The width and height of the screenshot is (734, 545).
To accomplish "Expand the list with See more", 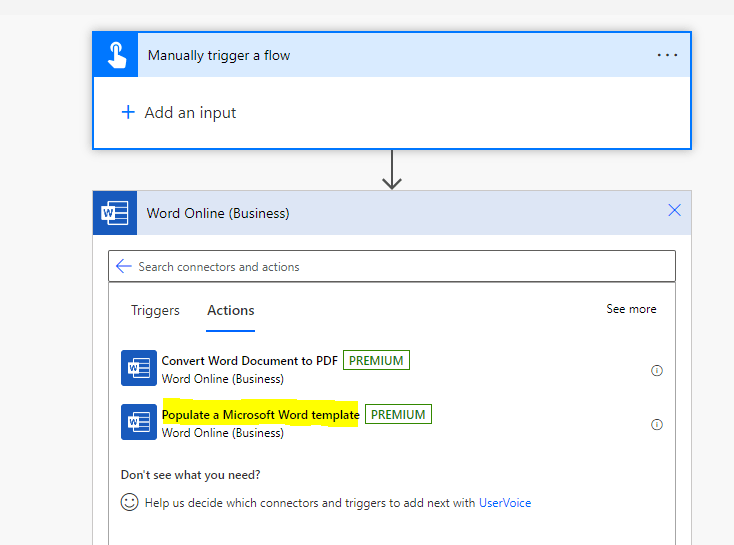I will coord(631,309).
